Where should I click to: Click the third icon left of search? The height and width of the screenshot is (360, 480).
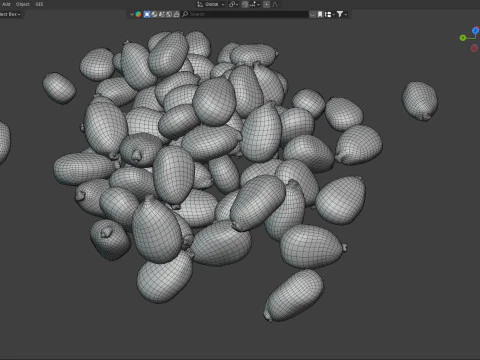169,14
